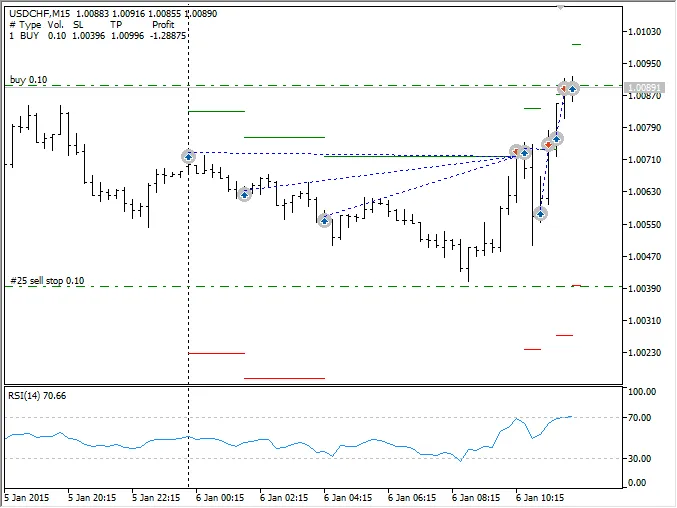Select the blue buy arrow on the buy 0.10 line
The image size is (677, 508).
572,88
